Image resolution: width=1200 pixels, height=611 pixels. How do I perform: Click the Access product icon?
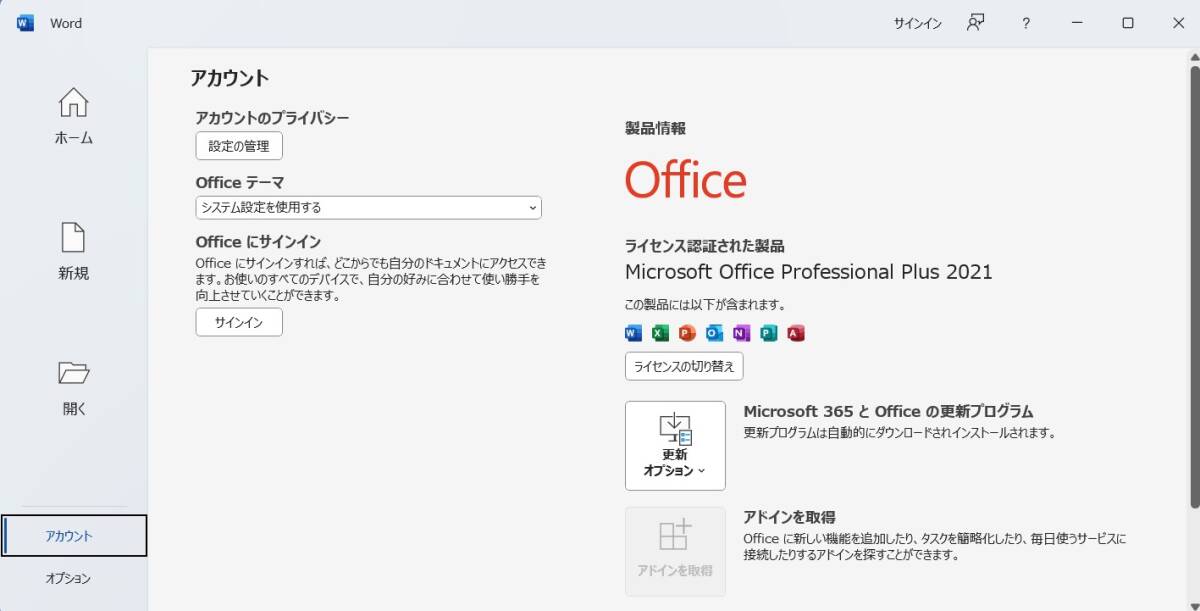point(796,334)
